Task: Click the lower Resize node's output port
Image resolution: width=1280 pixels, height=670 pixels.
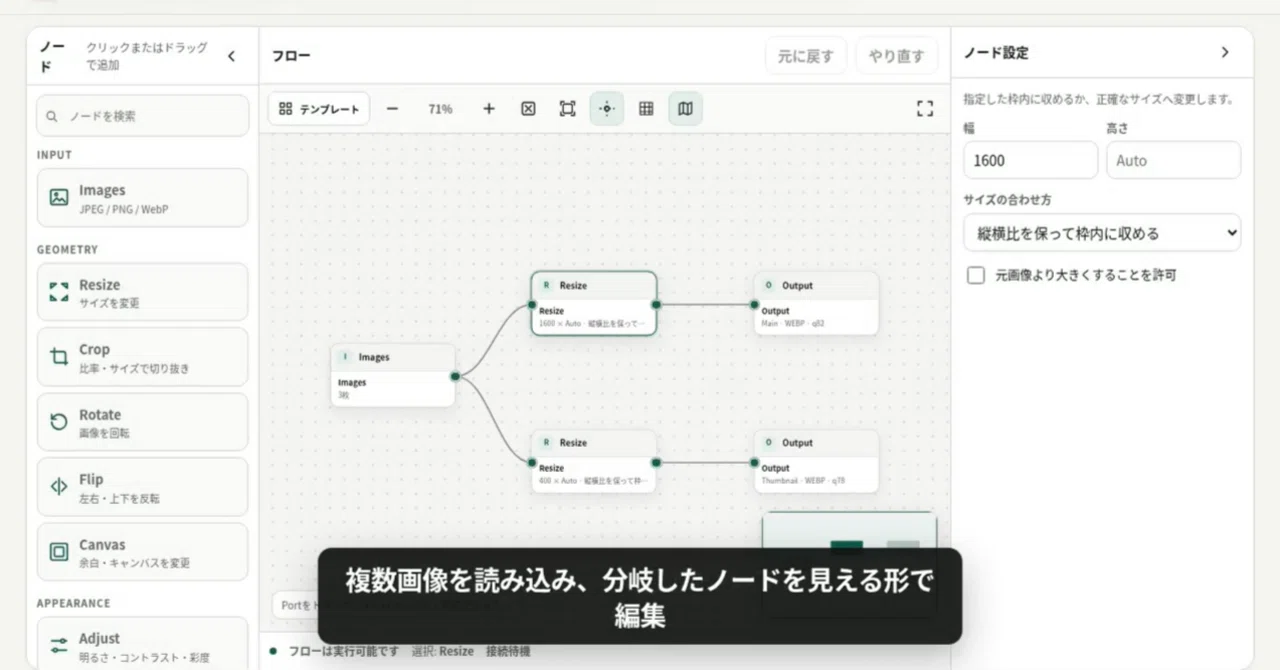Action: click(656, 462)
